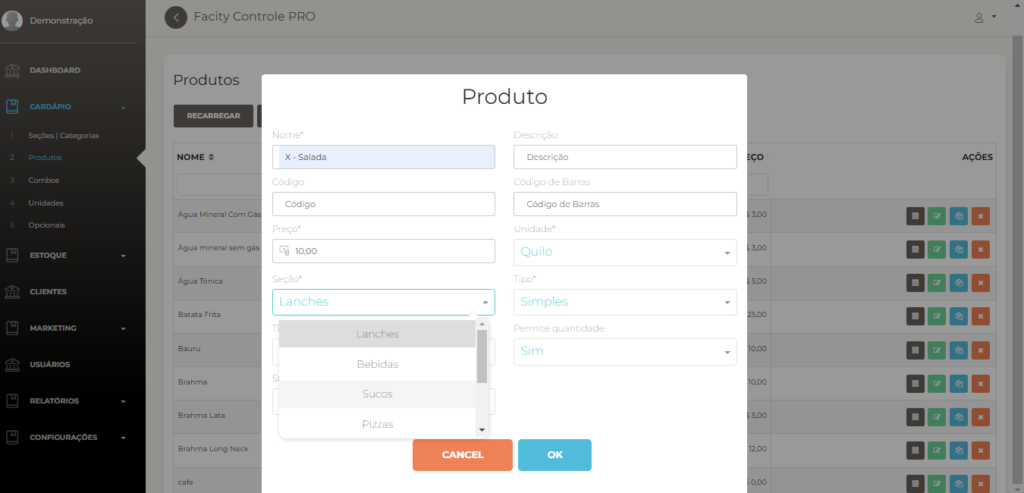The image size is (1024, 493).
Task: Open Unidades in the sidebar submenu
Action: [46, 203]
